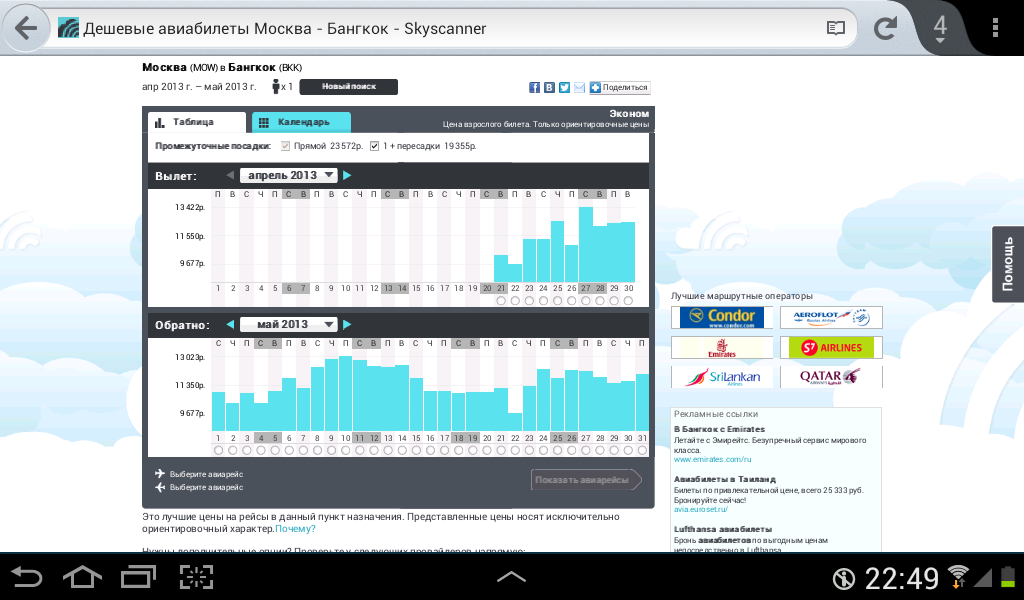
Task: Toggle the Прямой direct flights checkbox
Action: (x=285, y=146)
